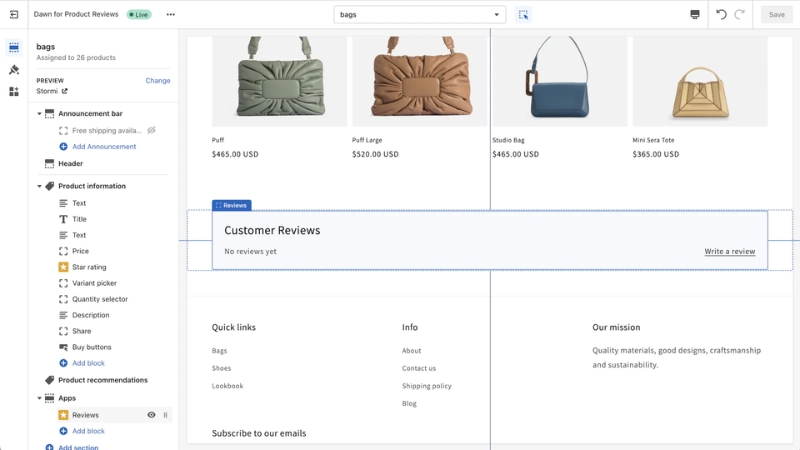Click Add block under Apps
This screenshot has height=450, width=800.
88,431
